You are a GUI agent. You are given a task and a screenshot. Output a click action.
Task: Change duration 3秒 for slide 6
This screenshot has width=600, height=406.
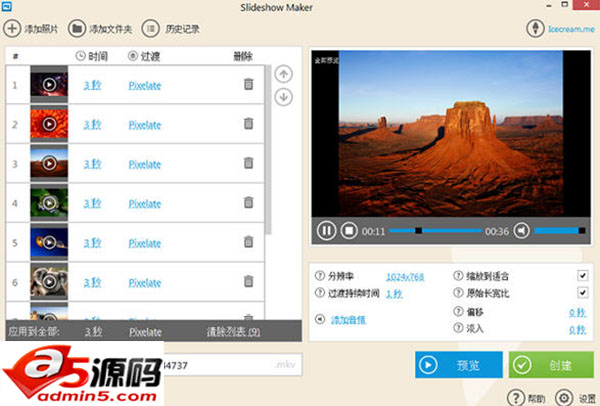coord(93,282)
